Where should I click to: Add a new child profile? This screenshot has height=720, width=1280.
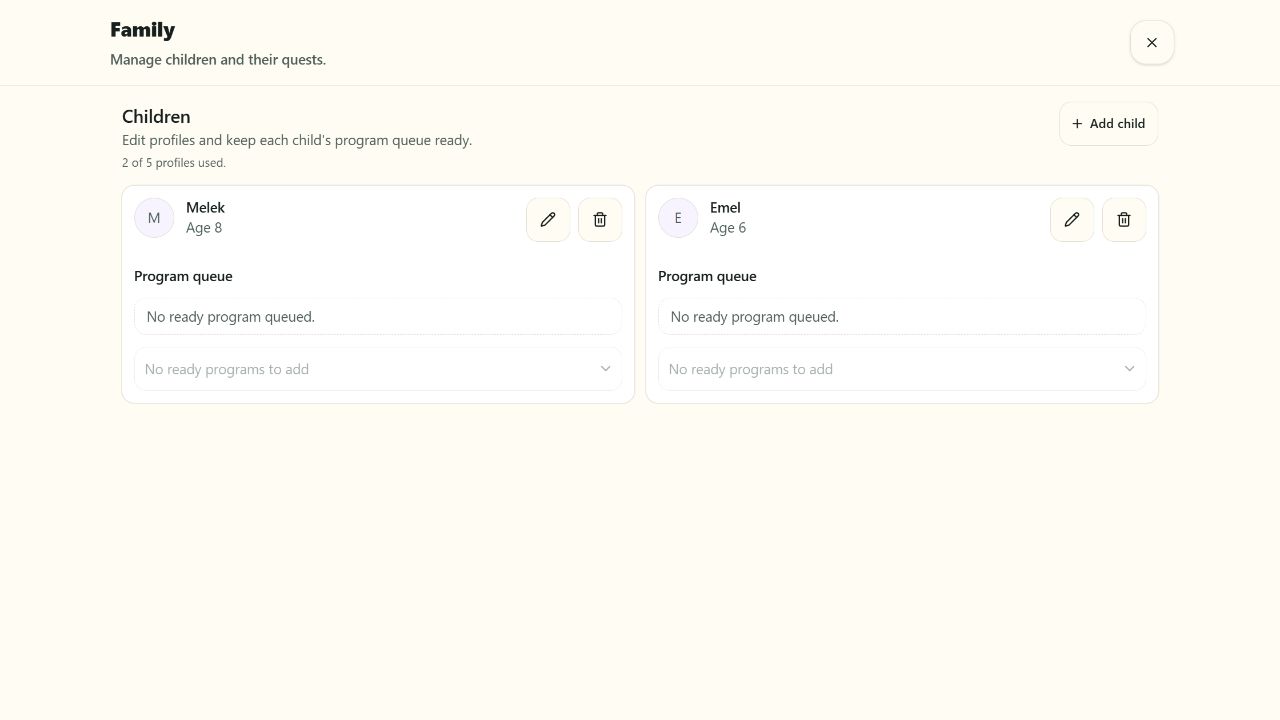click(x=1109, y=124)
